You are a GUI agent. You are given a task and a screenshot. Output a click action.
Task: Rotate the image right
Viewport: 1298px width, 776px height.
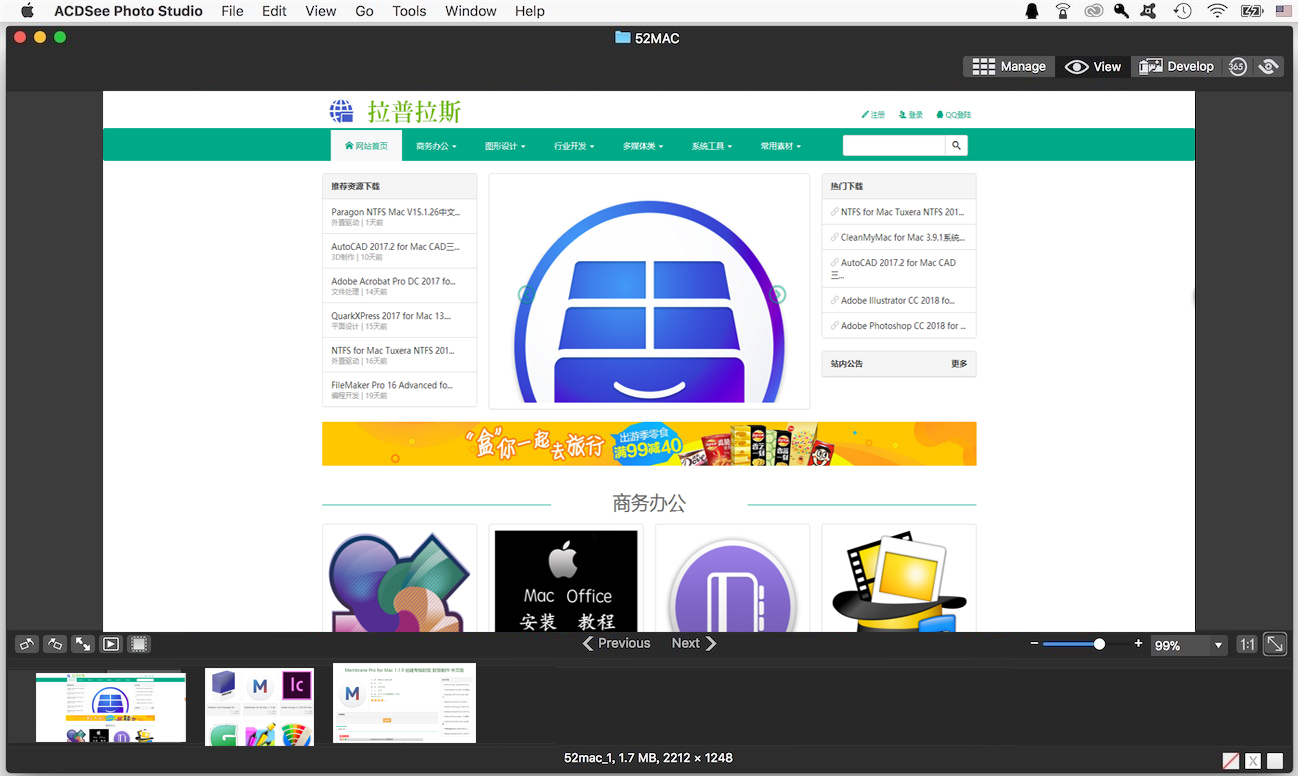[55, 644]
